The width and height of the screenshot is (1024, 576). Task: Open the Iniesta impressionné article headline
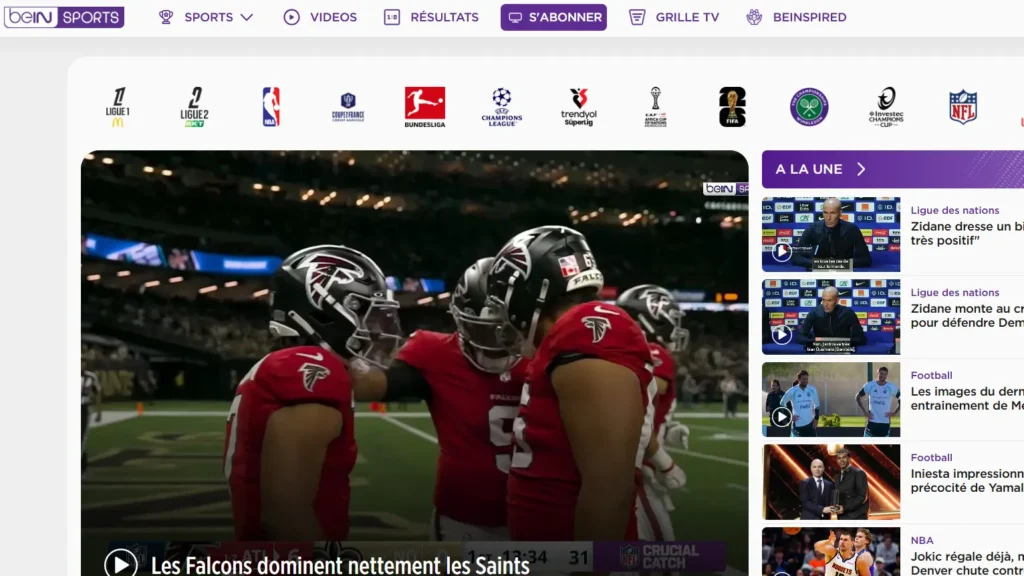[967, 481]
